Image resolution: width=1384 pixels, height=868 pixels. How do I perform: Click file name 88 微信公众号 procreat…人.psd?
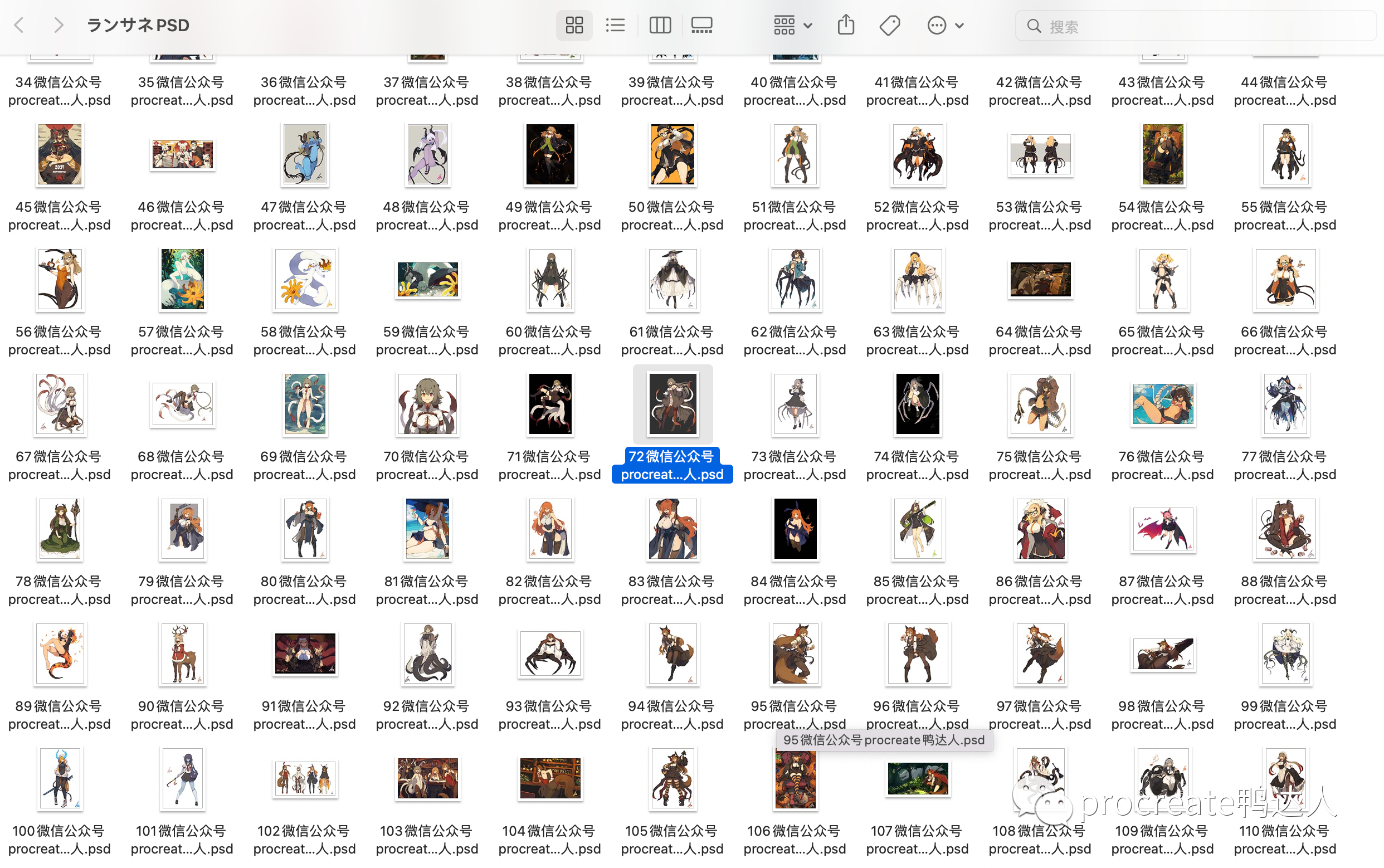[1285, 590]
